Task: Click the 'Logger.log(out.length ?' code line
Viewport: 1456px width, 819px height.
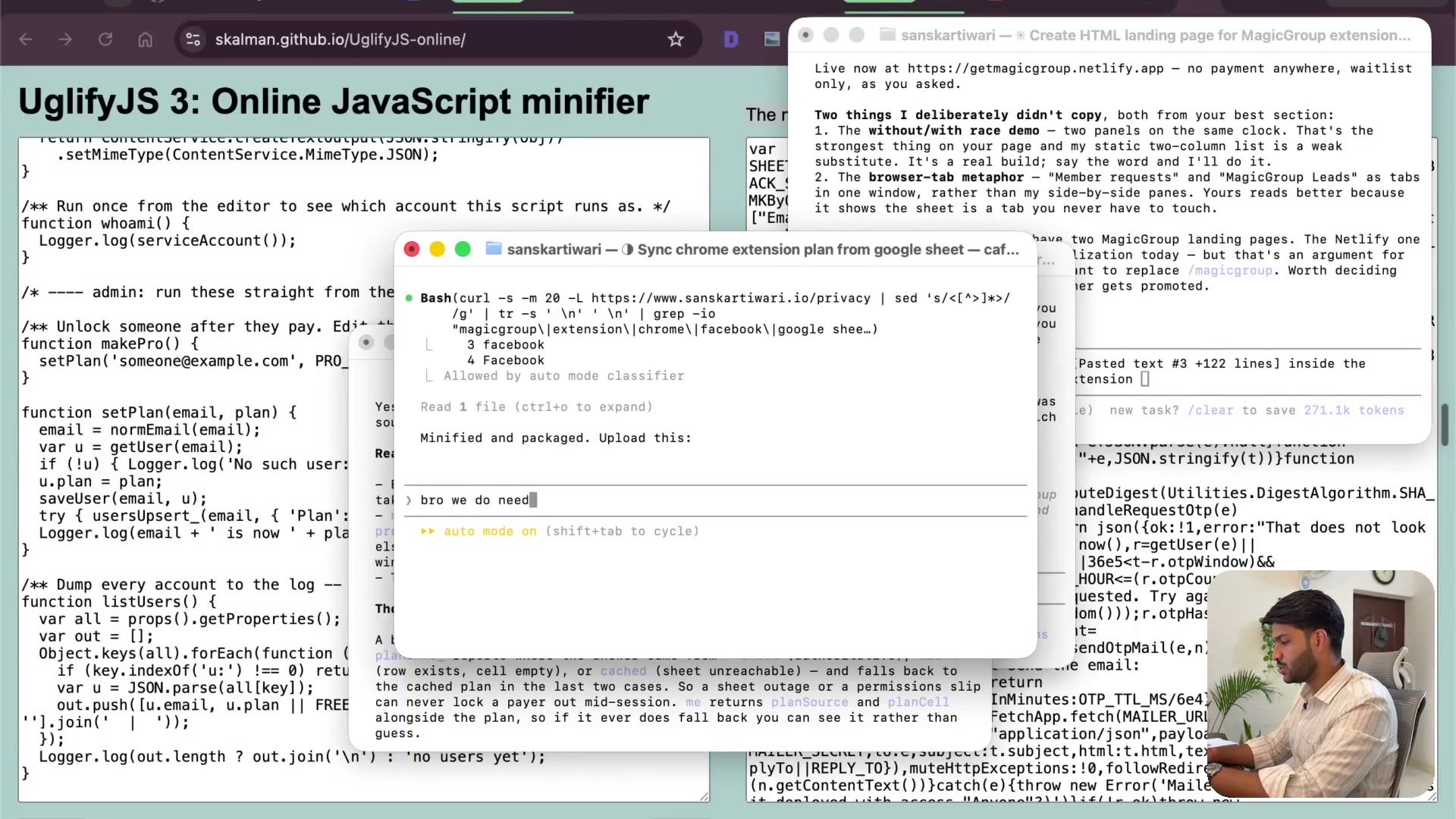Action: point(292,757)
